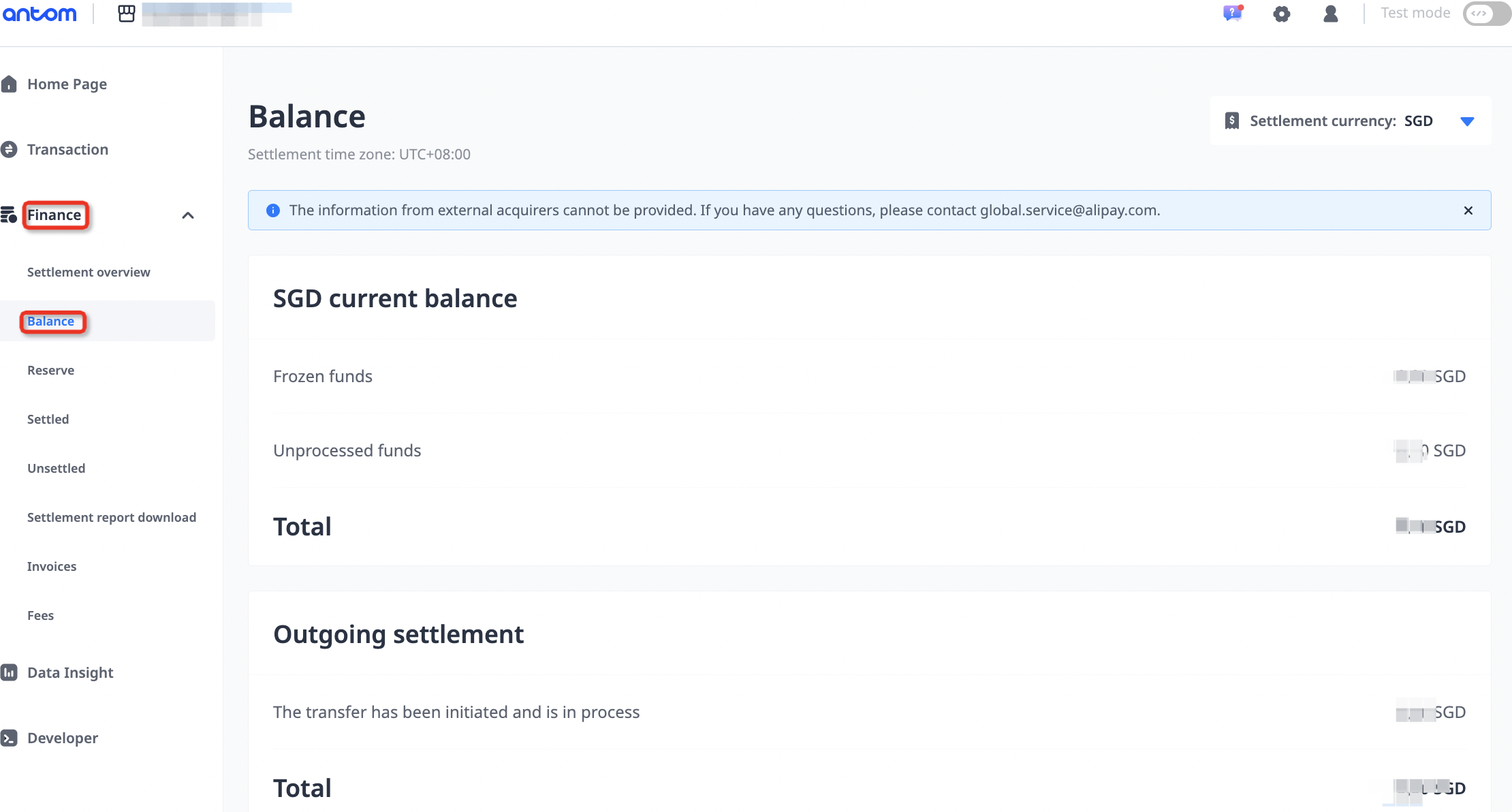Select the Settled menu item
Image resolution: width=1512 pixels, height=812 pixels.
(x=48, y=420)
